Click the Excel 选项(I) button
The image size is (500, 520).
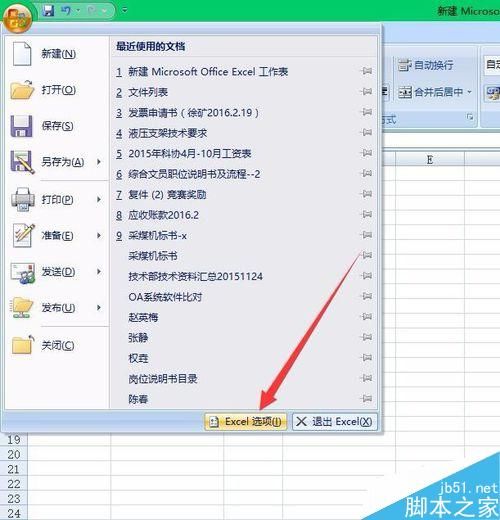[x=246, y=422]
